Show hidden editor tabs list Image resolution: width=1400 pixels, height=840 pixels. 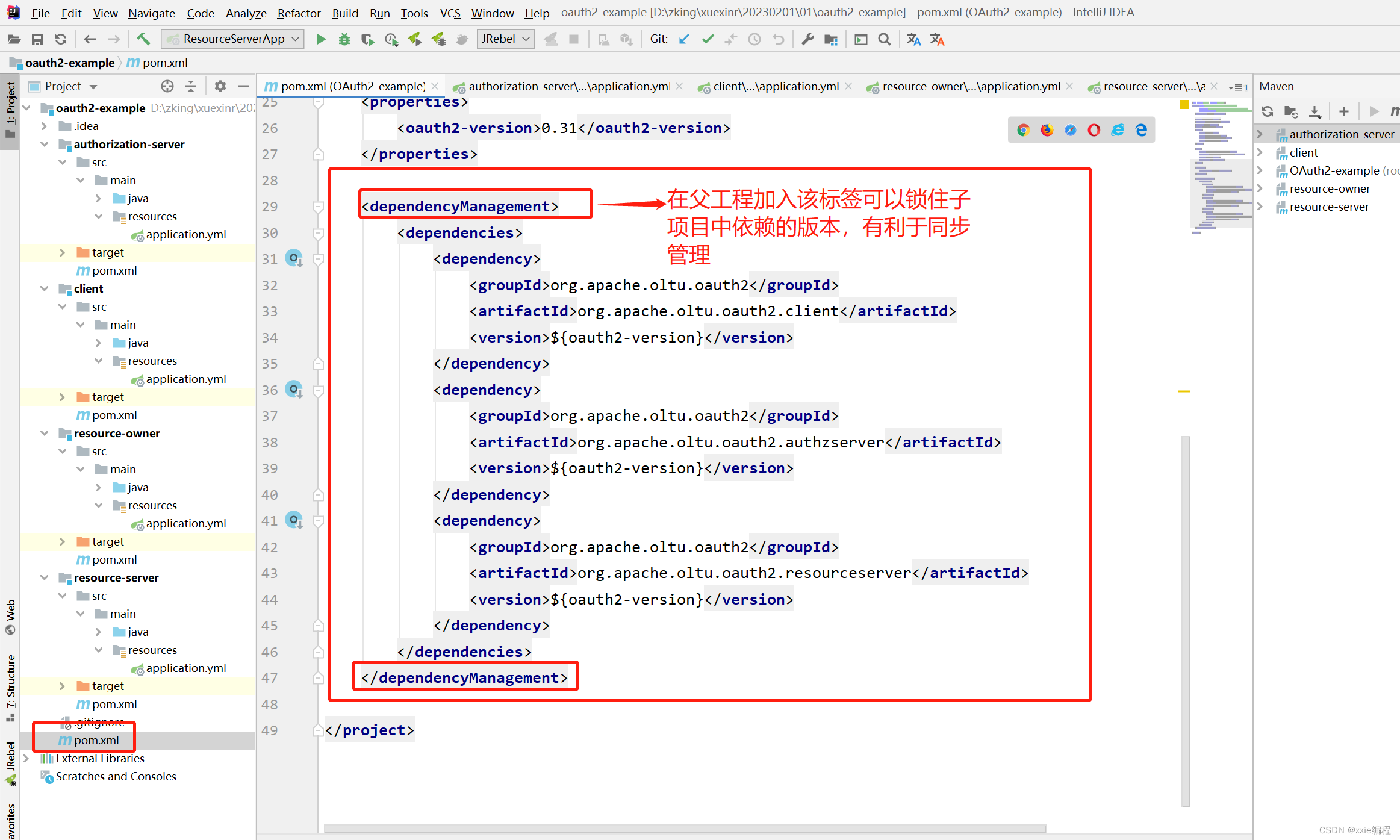click(1238, 87)
